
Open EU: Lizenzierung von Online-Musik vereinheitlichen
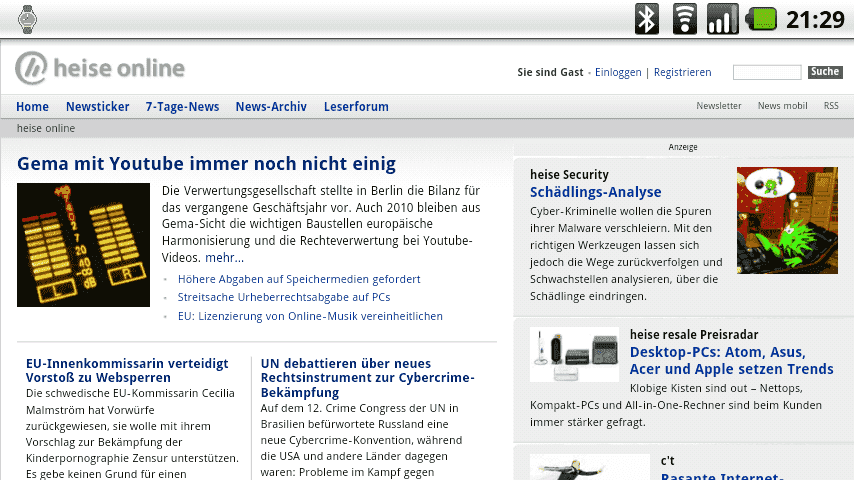coord(310,316)
